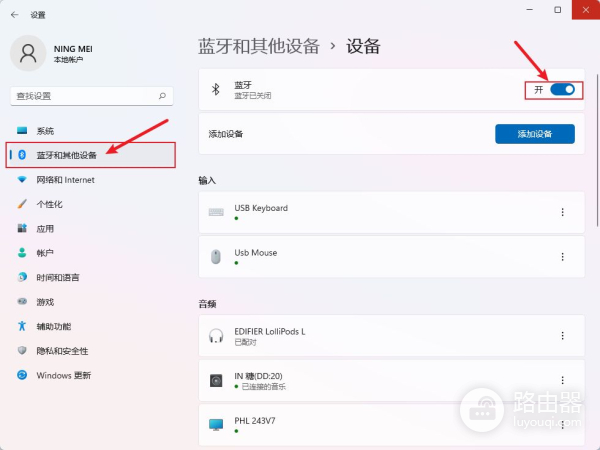Open 时间和语言 settings
Viewport: 600px width, 450px height.
tap(91, 277)
